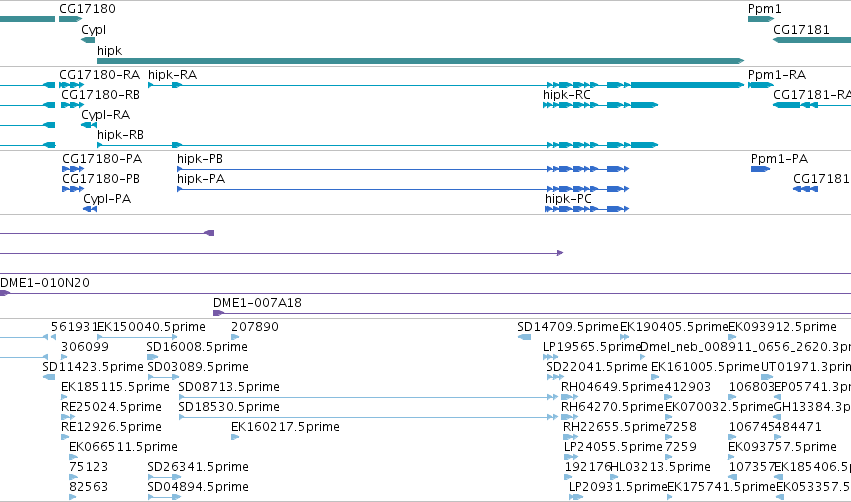Select the CG17180 gene label
This screenshot has height=502, width=851.
(87, 9)
